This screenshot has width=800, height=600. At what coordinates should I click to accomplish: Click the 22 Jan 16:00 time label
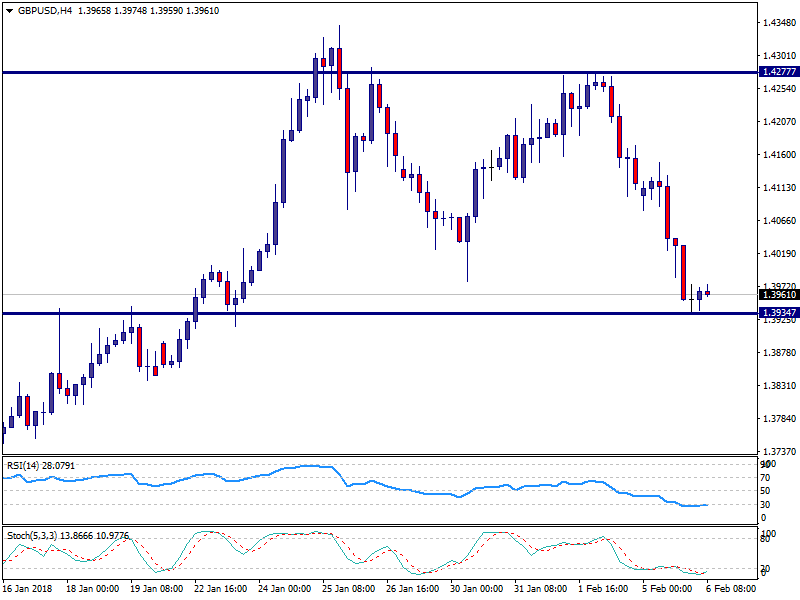pos(221,590)
